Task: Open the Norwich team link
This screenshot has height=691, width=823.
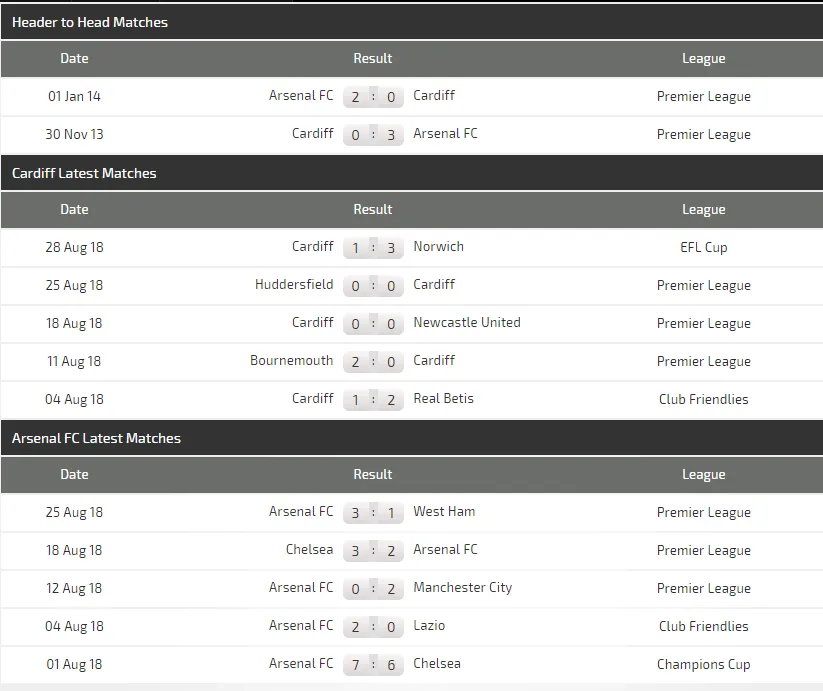Action: coord(438,246)
